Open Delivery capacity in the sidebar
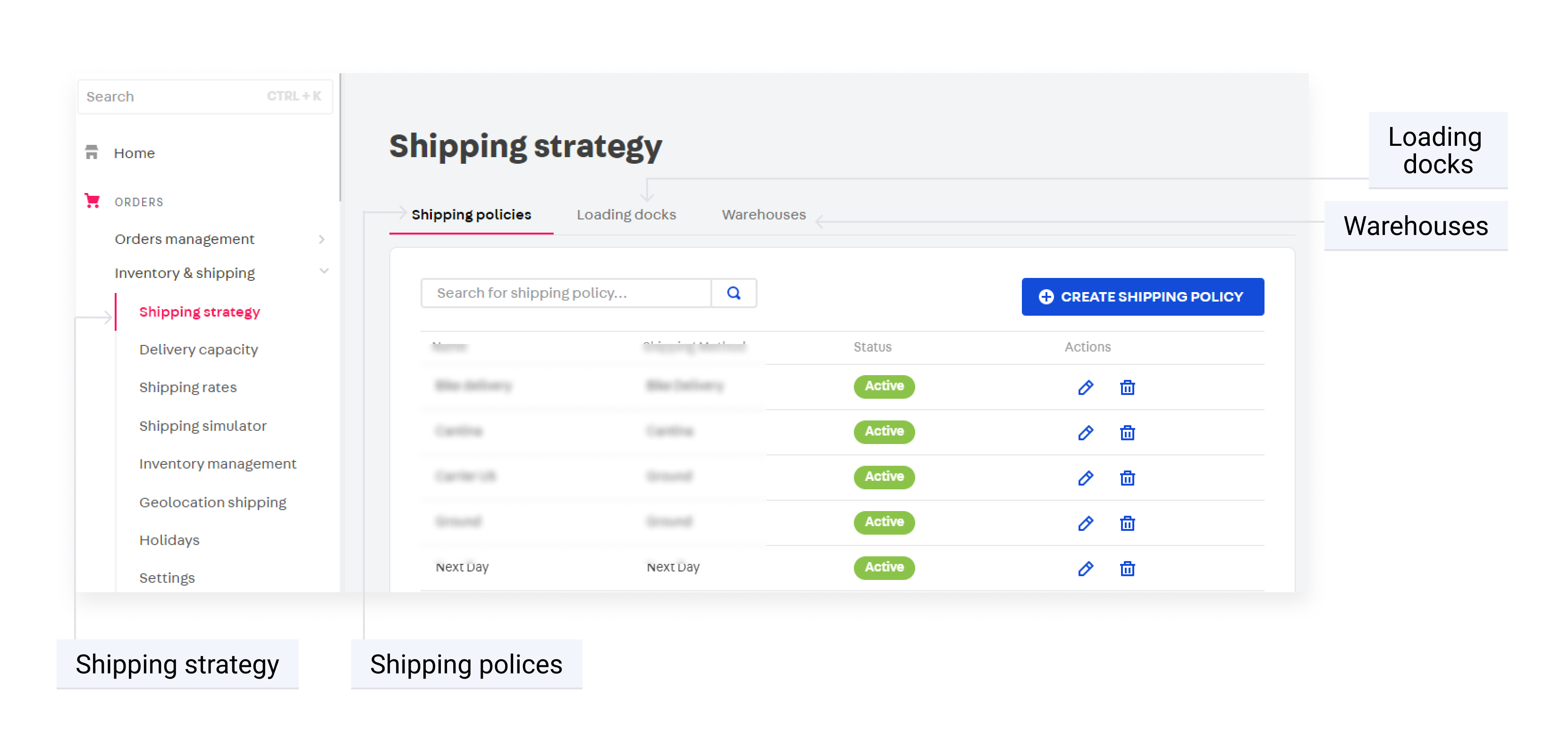 coord(198,349)
